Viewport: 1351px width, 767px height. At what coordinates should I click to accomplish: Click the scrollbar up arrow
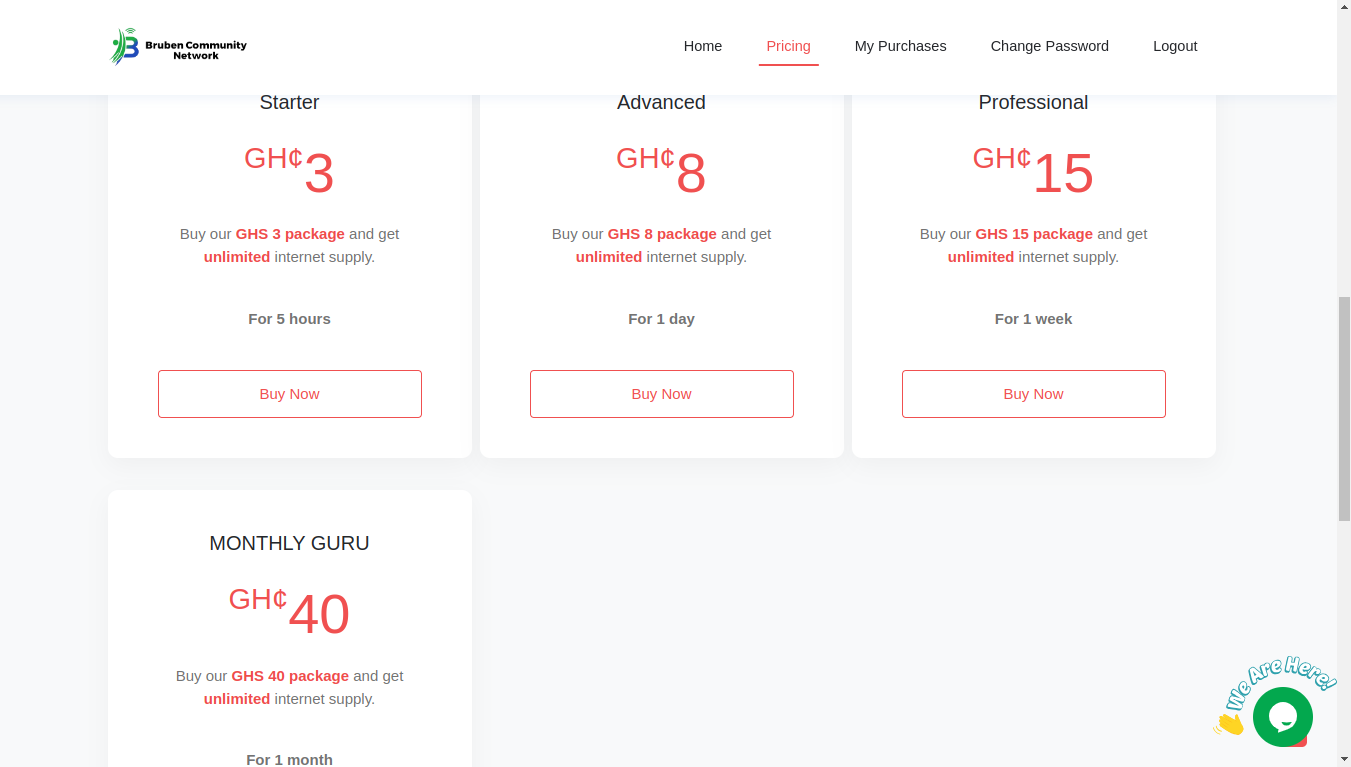click(1344, 7)
